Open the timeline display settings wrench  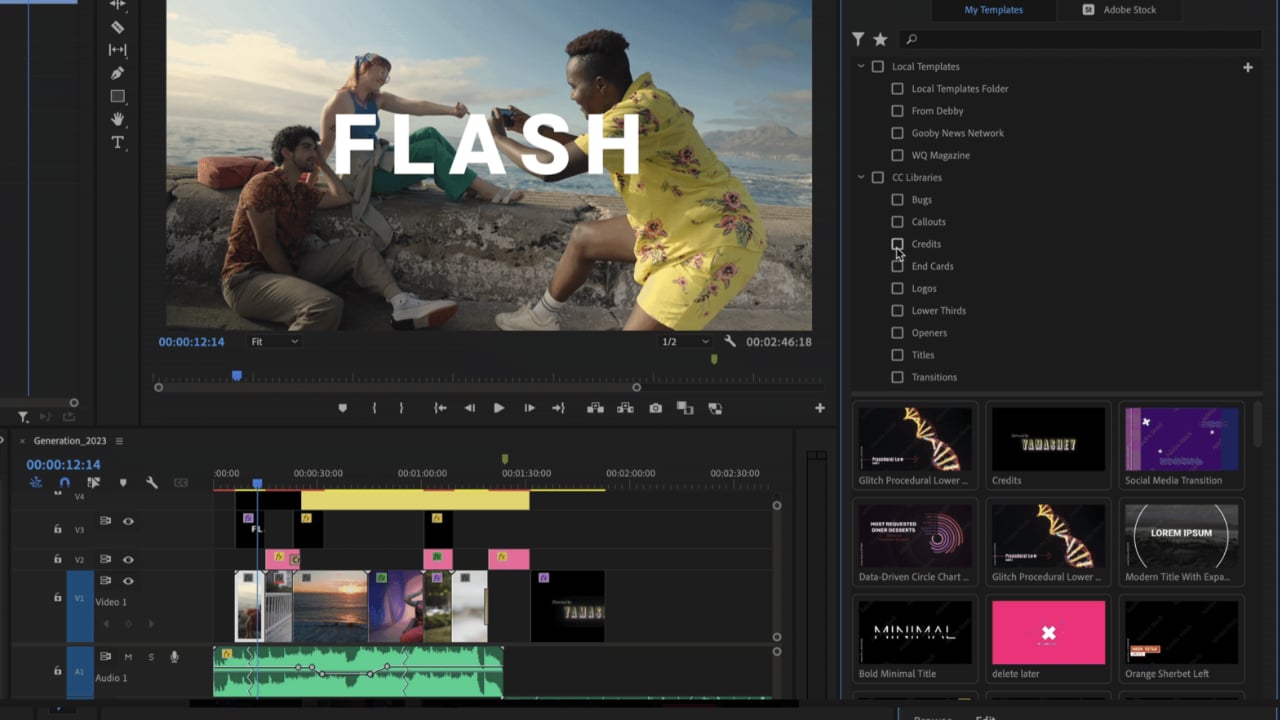[152, 482]
